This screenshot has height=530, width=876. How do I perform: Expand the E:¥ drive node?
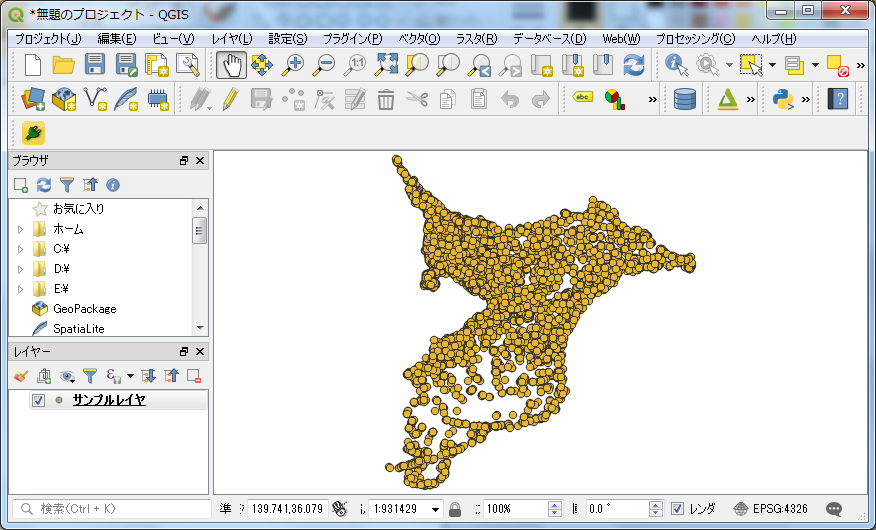pyautogui.click(x=20, y=289)
